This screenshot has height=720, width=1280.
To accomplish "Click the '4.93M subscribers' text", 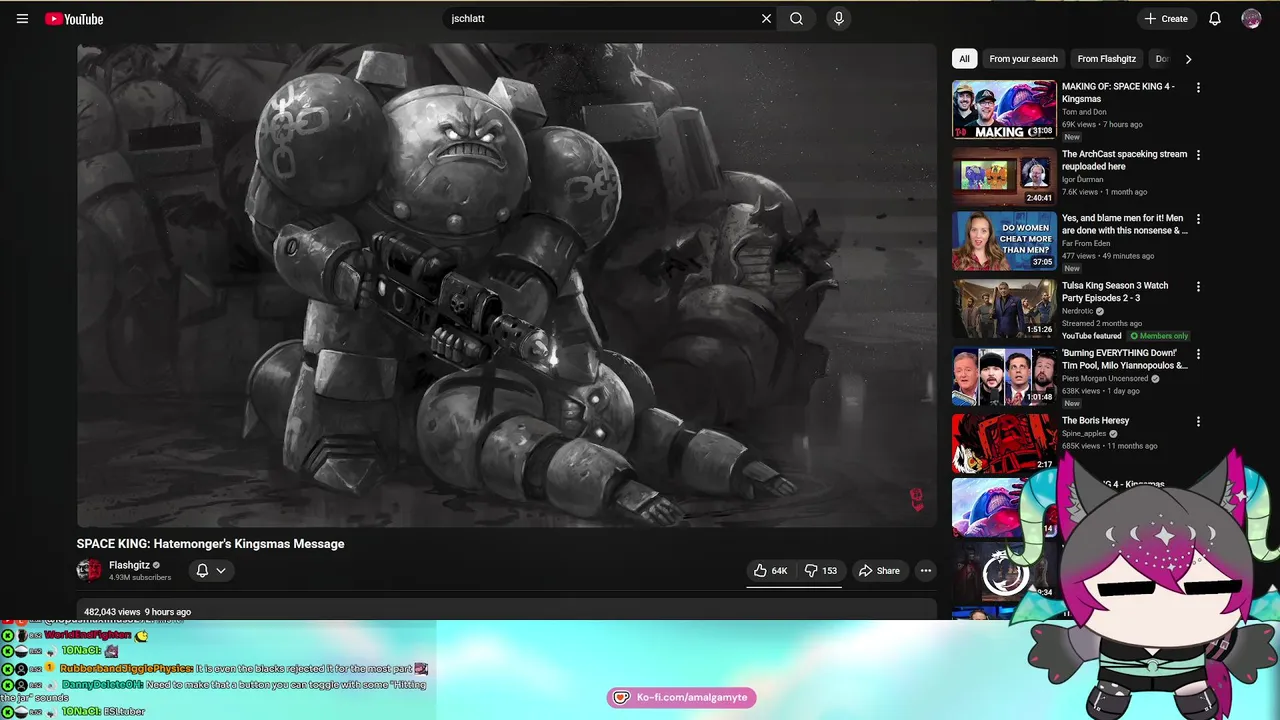I will pyautogui.click(x=140, y=578).
